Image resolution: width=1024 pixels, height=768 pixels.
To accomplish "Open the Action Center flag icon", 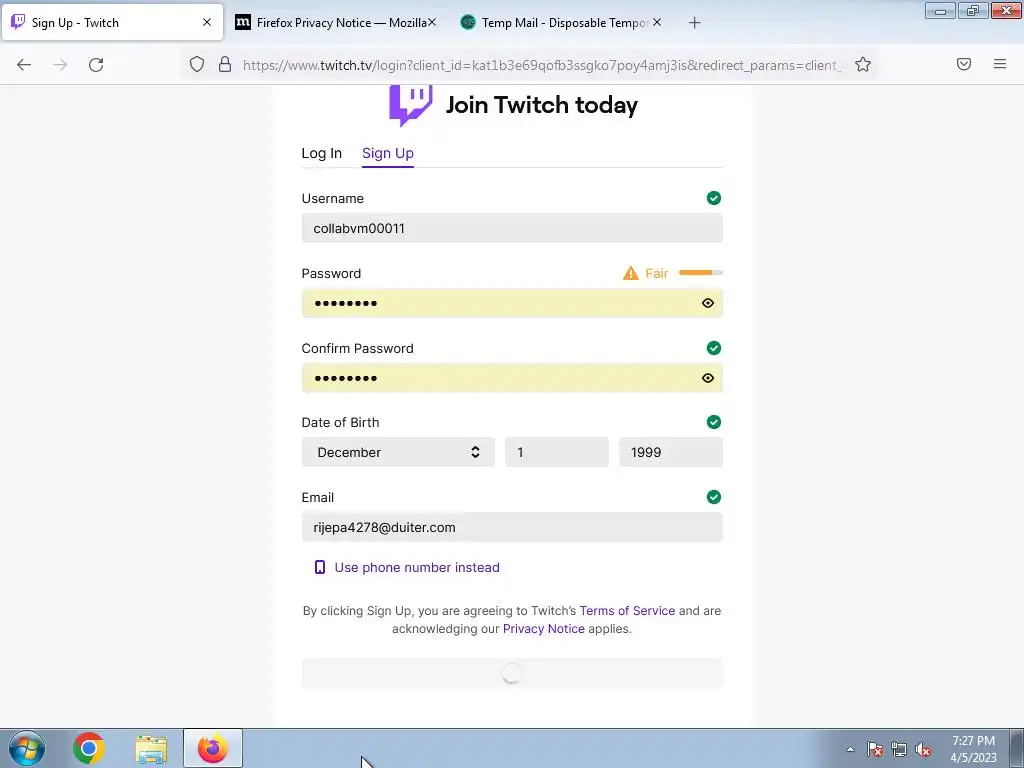I will click(x=874, y=749).
